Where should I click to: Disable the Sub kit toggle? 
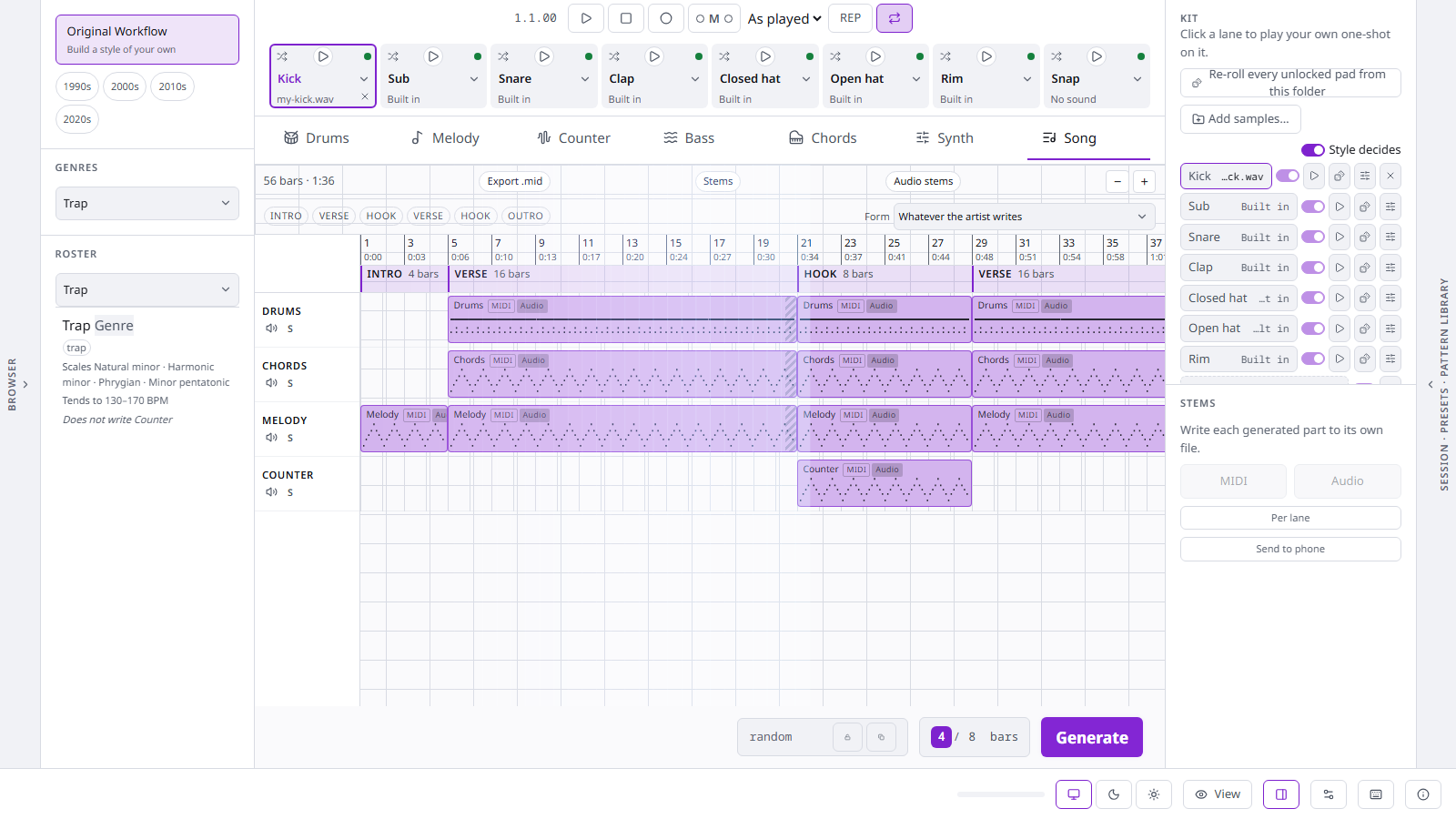click(x=1312, y=207)
